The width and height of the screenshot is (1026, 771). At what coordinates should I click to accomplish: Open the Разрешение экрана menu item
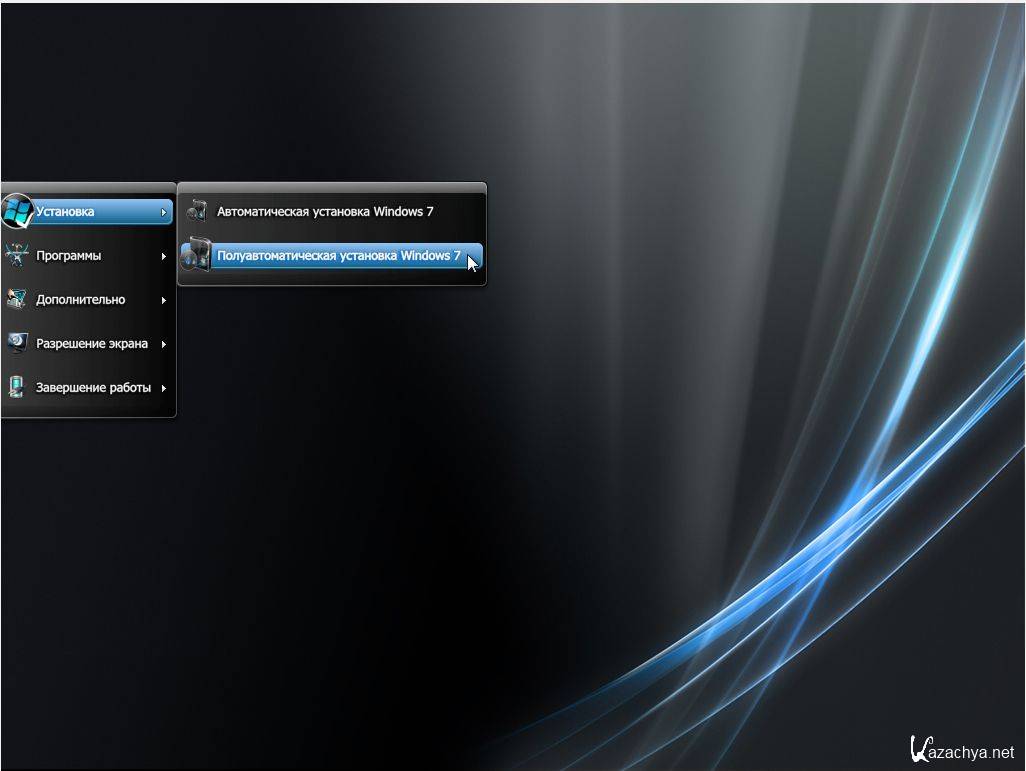88,344
